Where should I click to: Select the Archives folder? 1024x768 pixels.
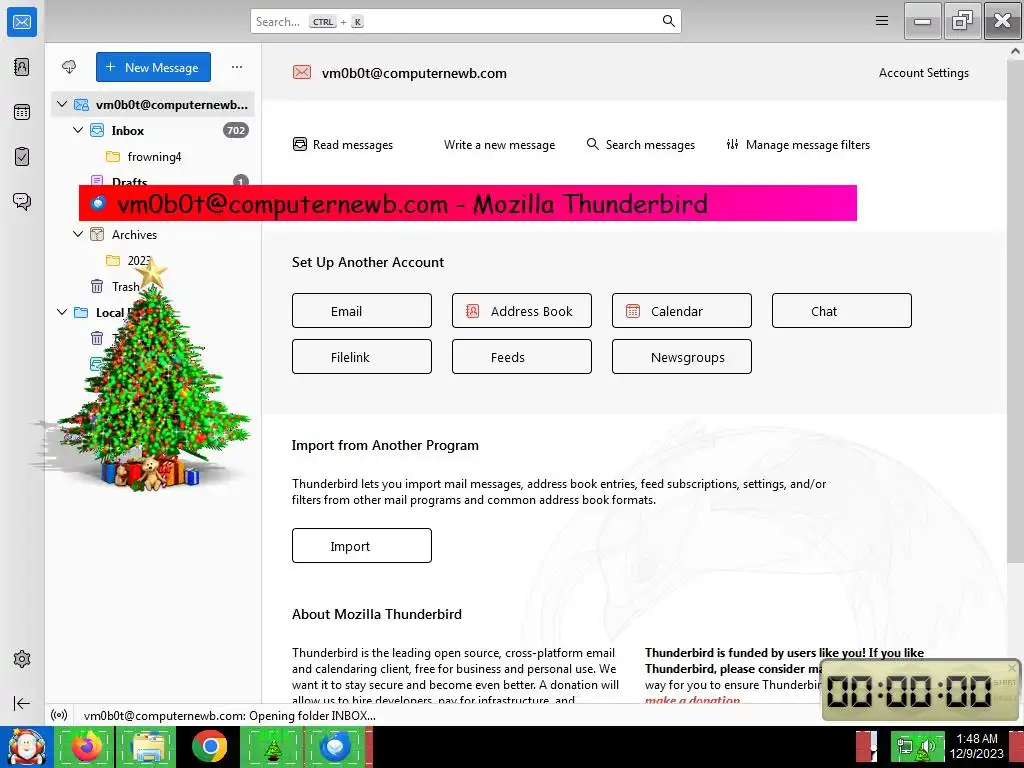(153, 234)
